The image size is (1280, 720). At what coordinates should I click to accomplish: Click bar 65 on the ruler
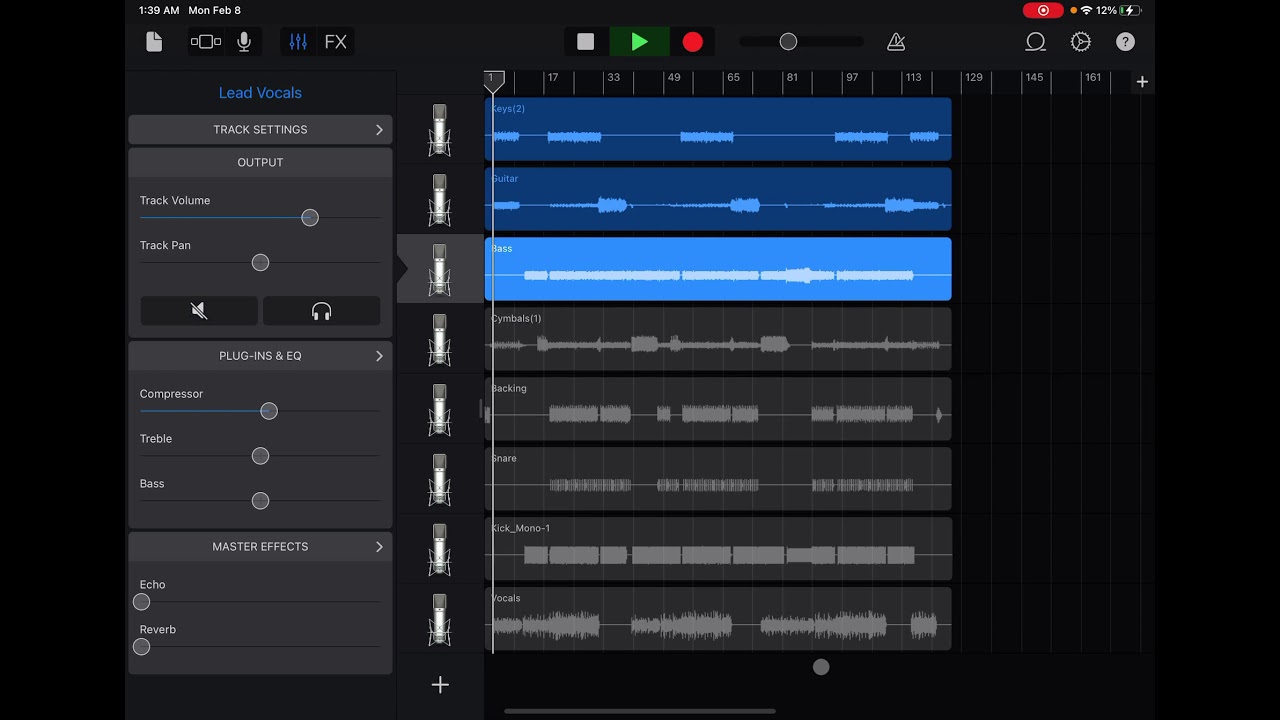733,77
